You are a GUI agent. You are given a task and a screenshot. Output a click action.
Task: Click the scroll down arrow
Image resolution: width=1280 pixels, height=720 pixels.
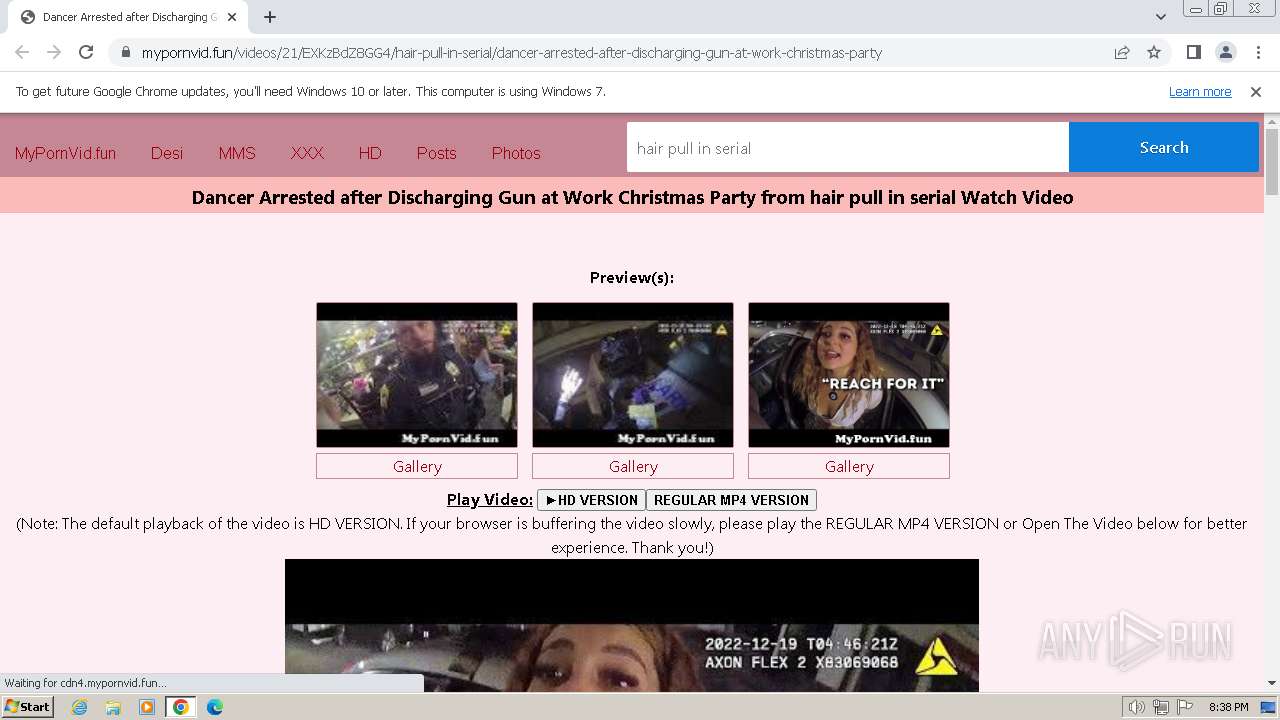point(1272,683)
